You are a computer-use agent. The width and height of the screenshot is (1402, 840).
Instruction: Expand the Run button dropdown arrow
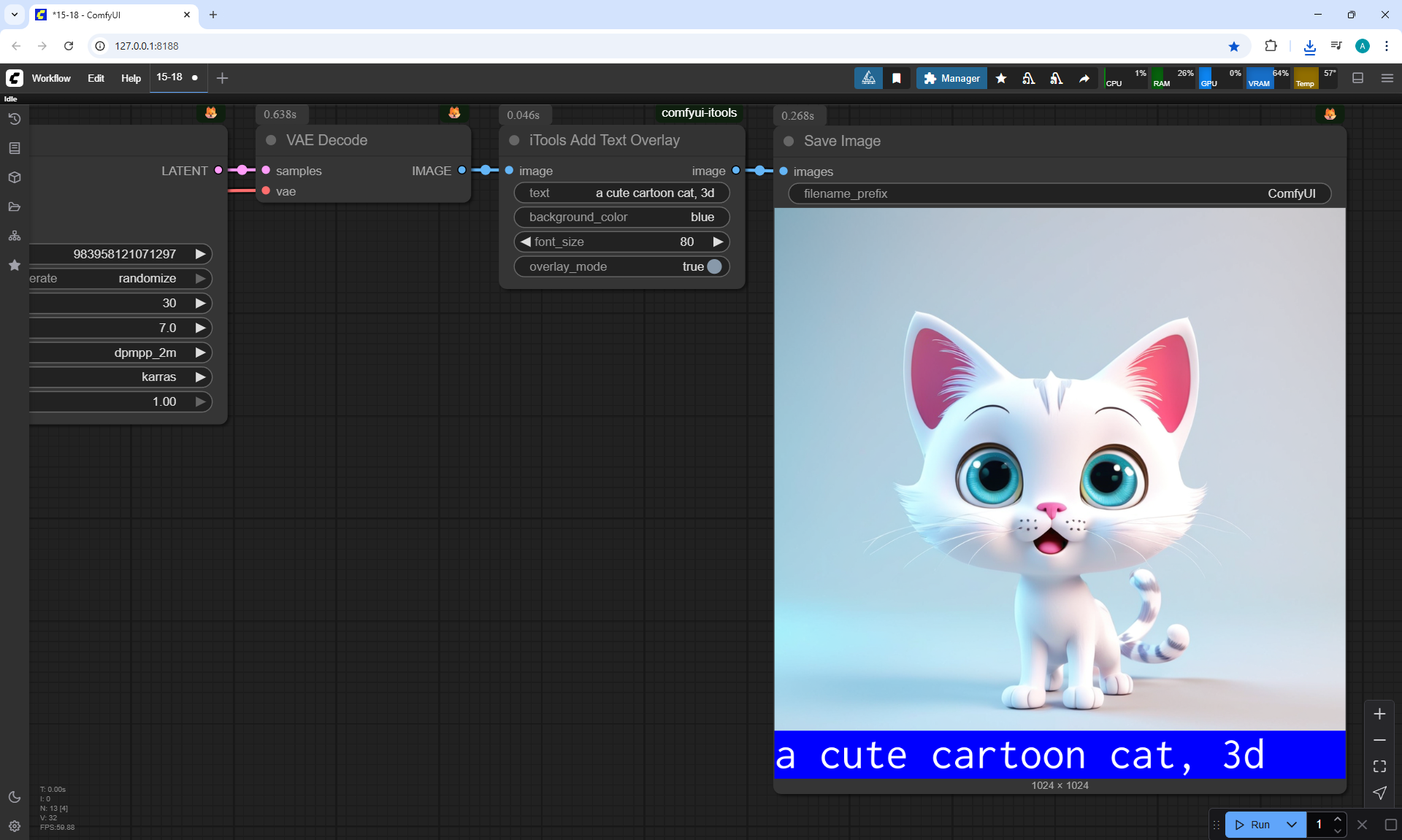1291,825
